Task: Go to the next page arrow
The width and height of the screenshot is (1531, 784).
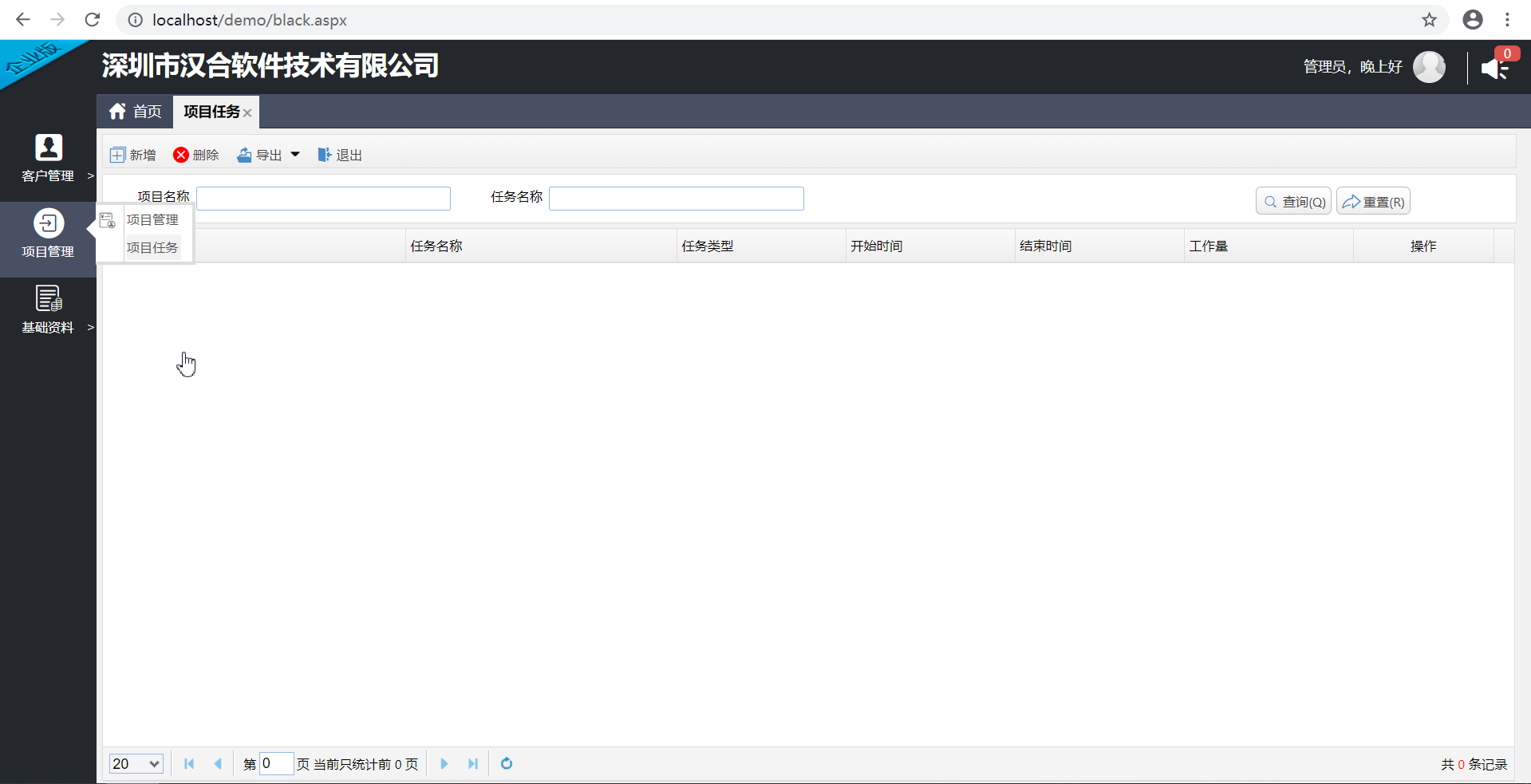Action: (444, 764)
